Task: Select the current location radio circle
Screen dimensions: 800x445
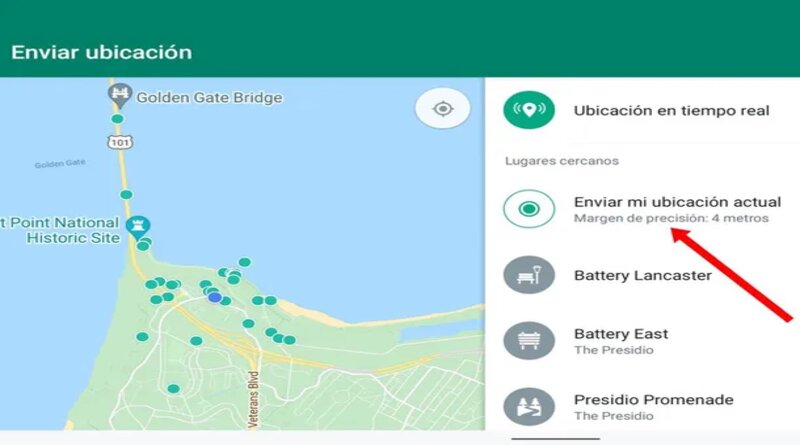Action: [x=529, y=209]
